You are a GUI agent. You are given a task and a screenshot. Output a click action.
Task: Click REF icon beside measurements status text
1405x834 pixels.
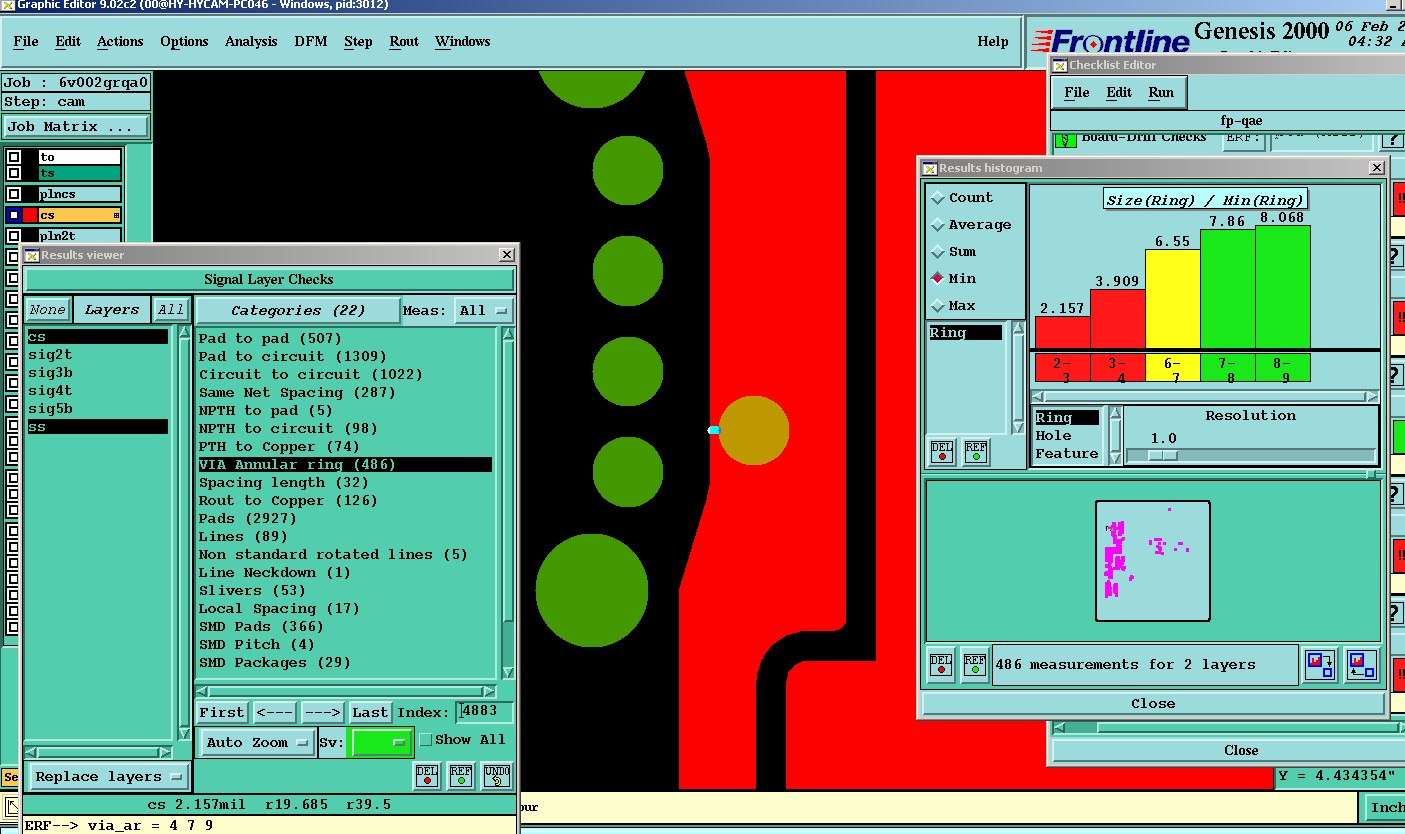coord(975,665)
